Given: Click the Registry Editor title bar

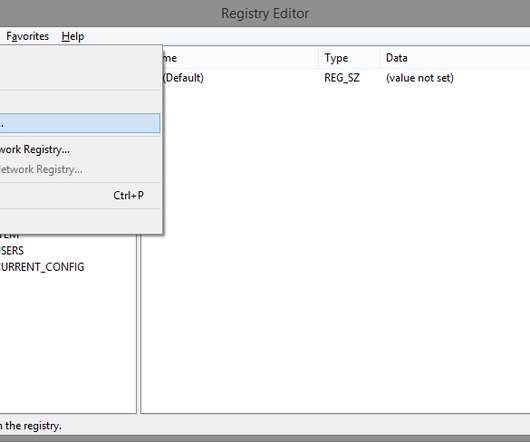Looking at the screenshot, I should tap(265, 14).
